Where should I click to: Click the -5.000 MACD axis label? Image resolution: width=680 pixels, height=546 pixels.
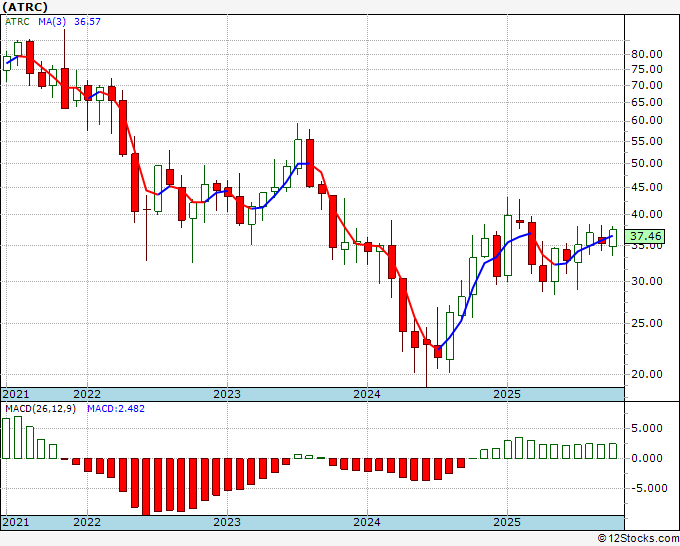click(645, 488)
